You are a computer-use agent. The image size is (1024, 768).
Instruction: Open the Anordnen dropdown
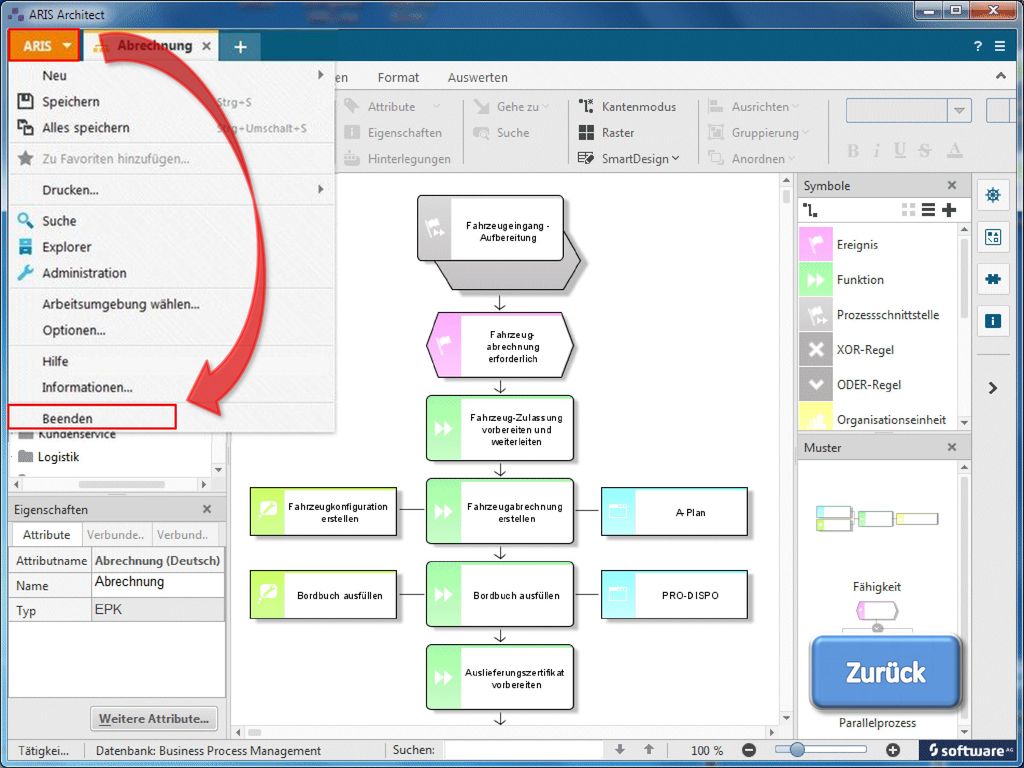coord(752,159)
